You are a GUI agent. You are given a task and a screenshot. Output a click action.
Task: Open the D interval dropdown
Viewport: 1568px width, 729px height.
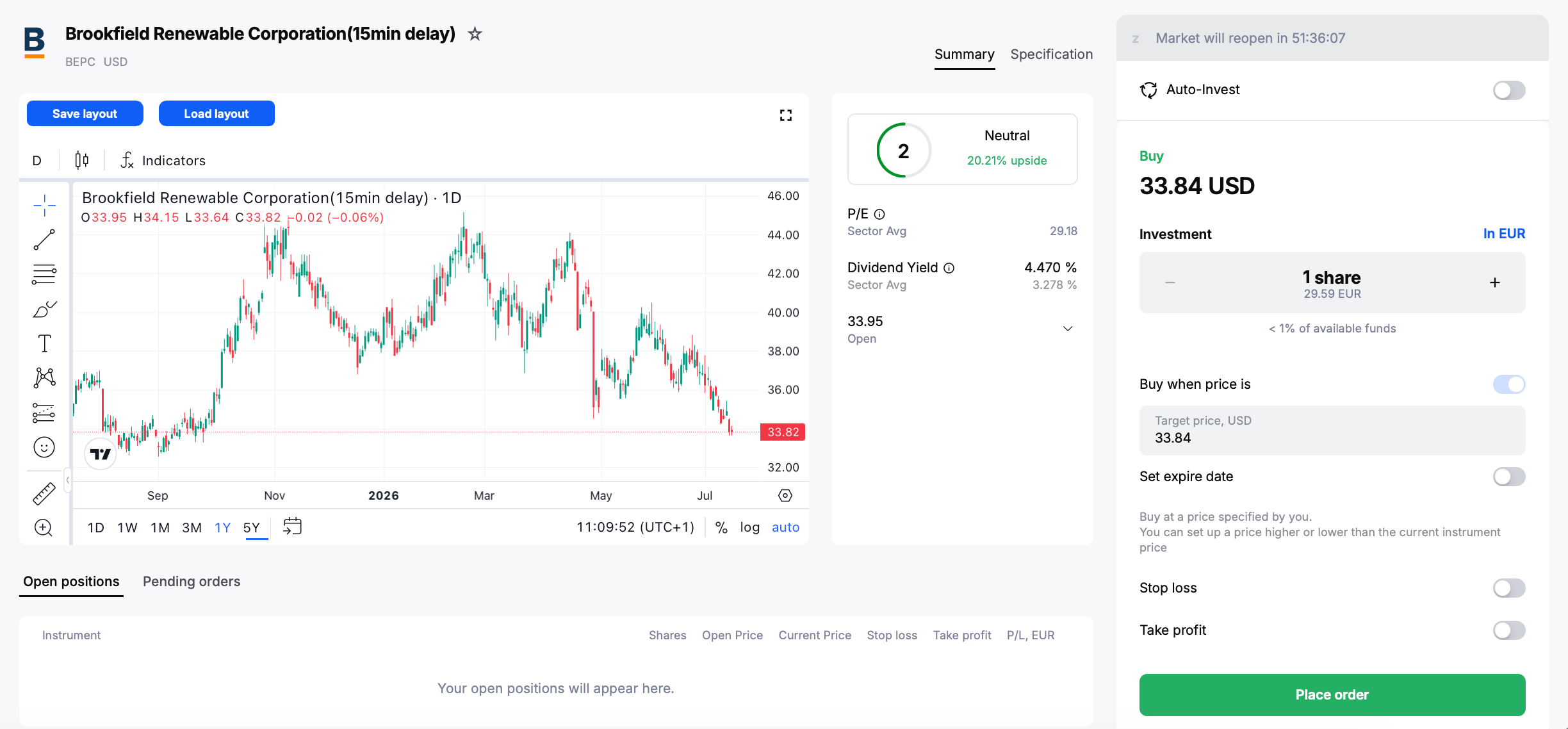37,160
